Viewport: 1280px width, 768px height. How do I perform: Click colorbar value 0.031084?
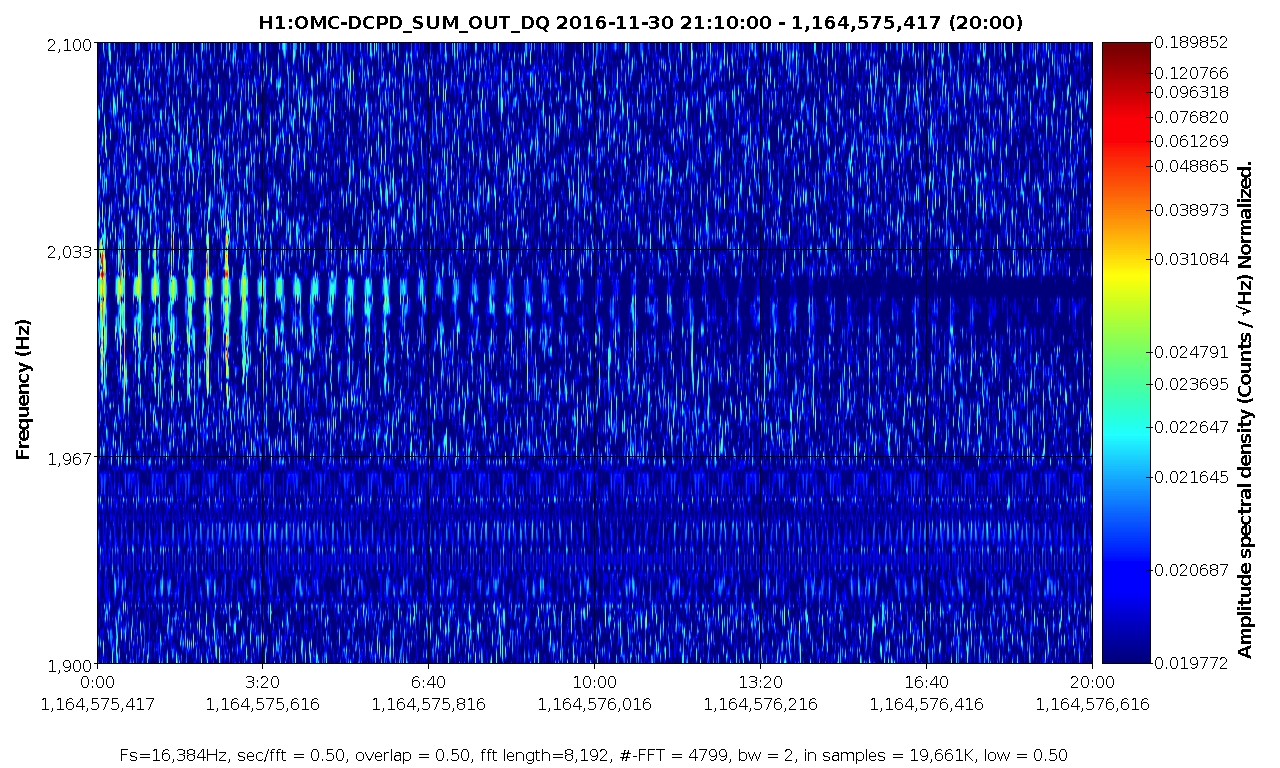[x=1191, y=259]
